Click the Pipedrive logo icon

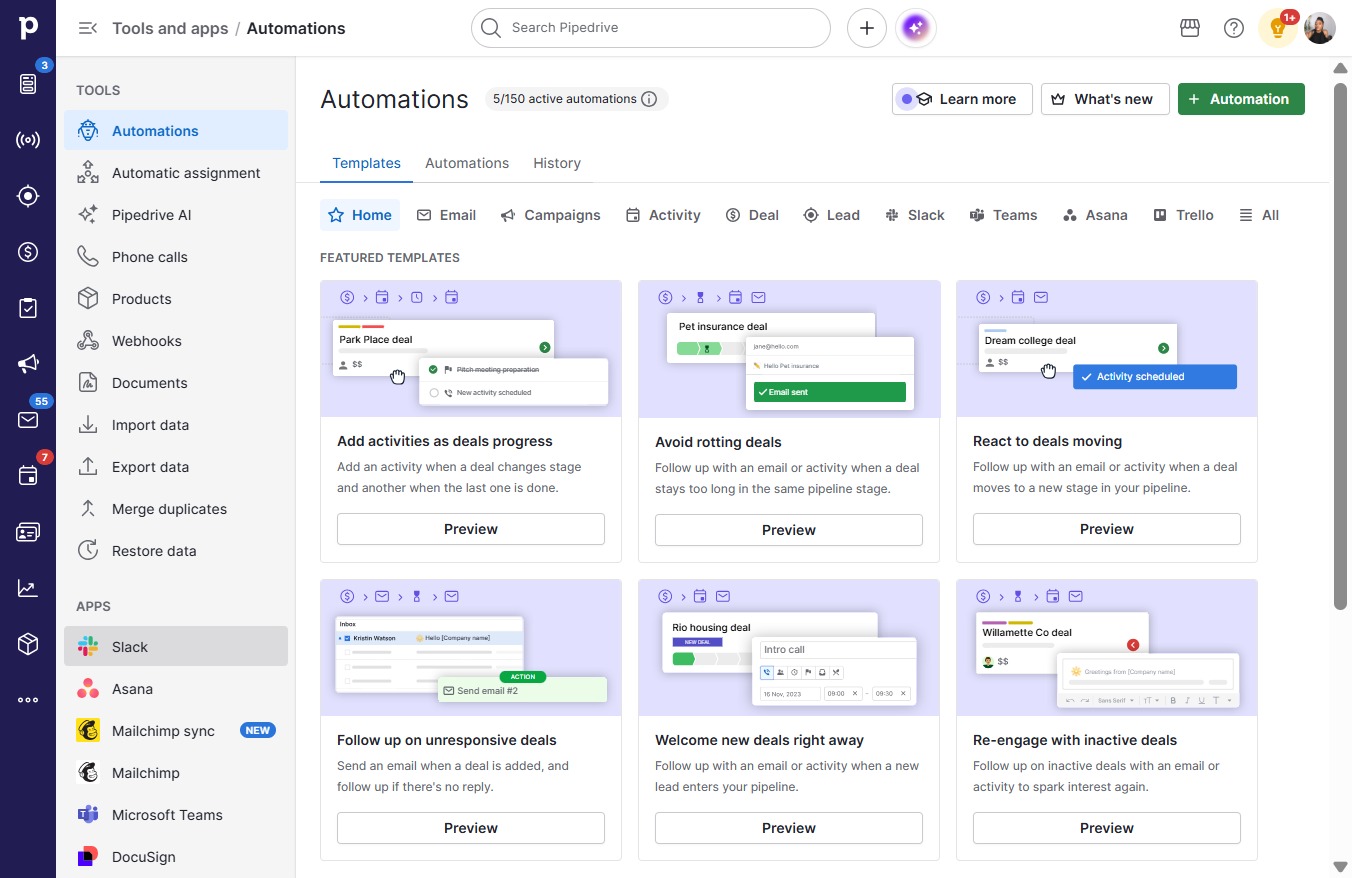[28, 28]
